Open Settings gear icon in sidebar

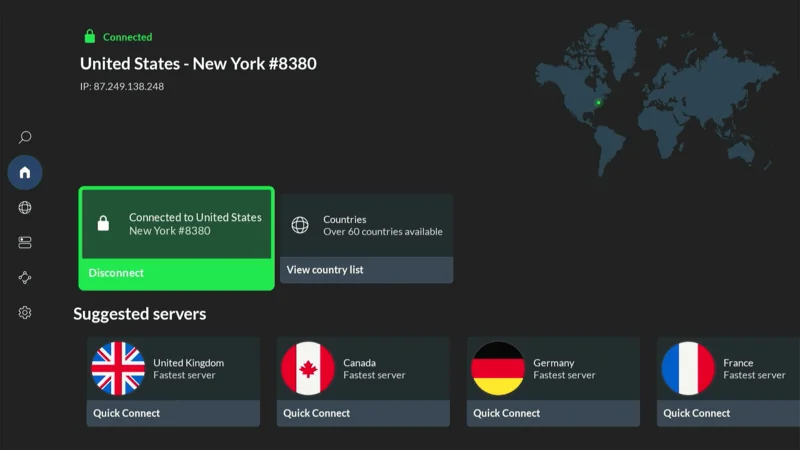pos(25,313)
